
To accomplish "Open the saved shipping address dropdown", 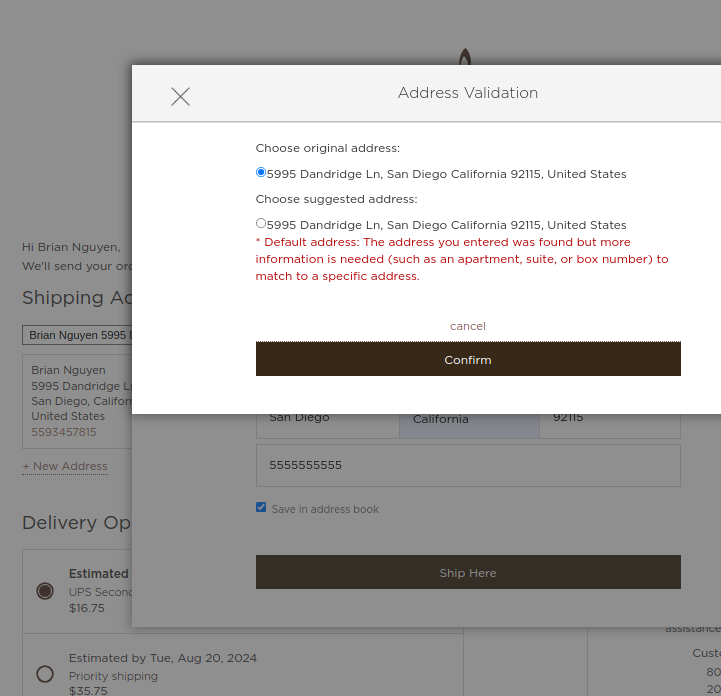I will click(x=77, y=335).
